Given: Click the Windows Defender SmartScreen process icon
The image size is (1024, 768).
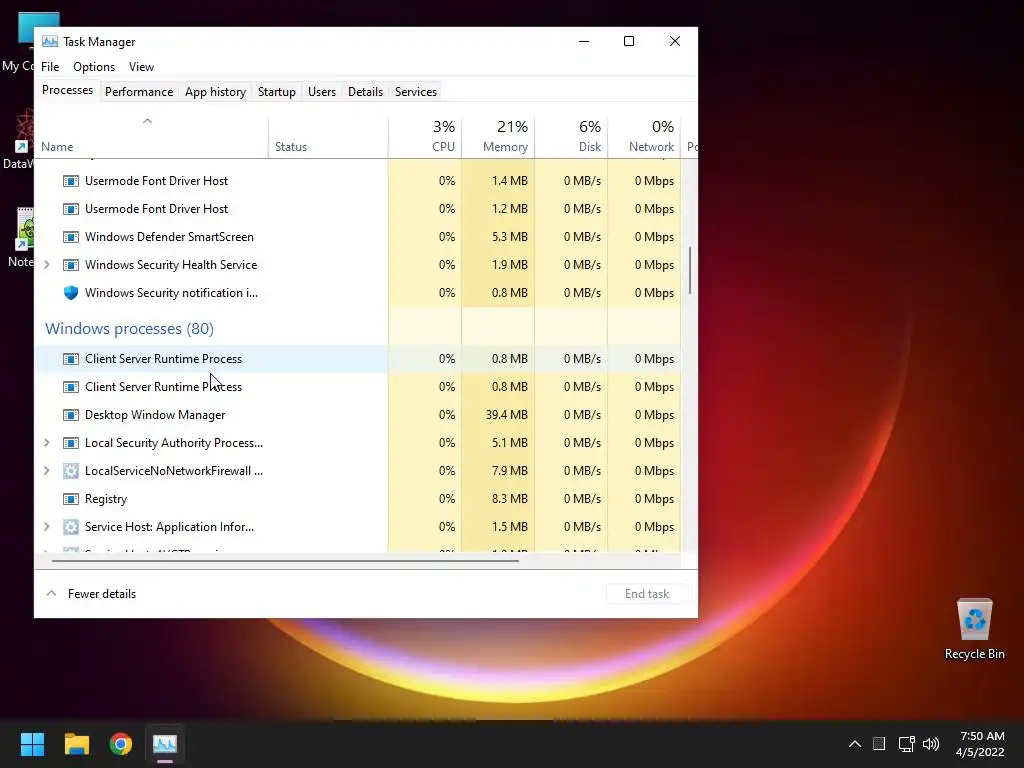Looking at the screenshot, I should pyautogui.click(x=71, y=237).
